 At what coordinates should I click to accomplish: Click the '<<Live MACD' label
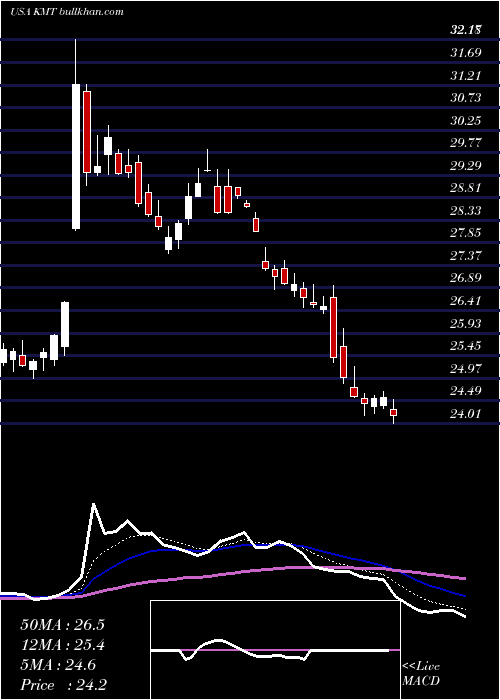pyautogui.click(x=421, y=674)
